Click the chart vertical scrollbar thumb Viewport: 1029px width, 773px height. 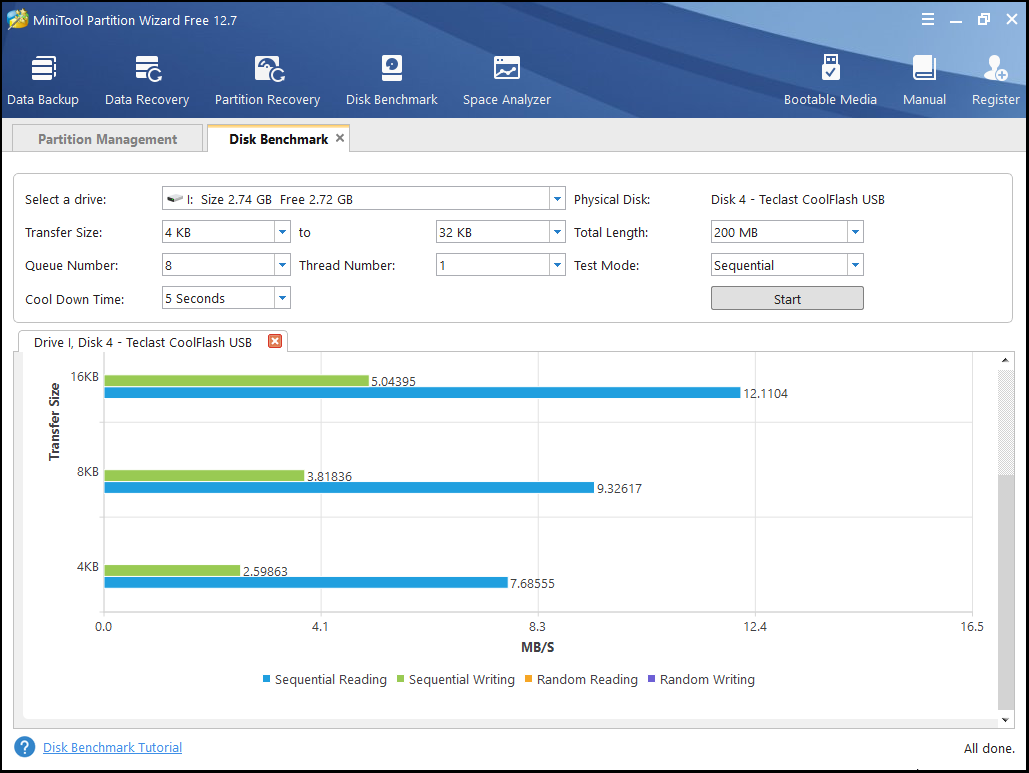1005,591
